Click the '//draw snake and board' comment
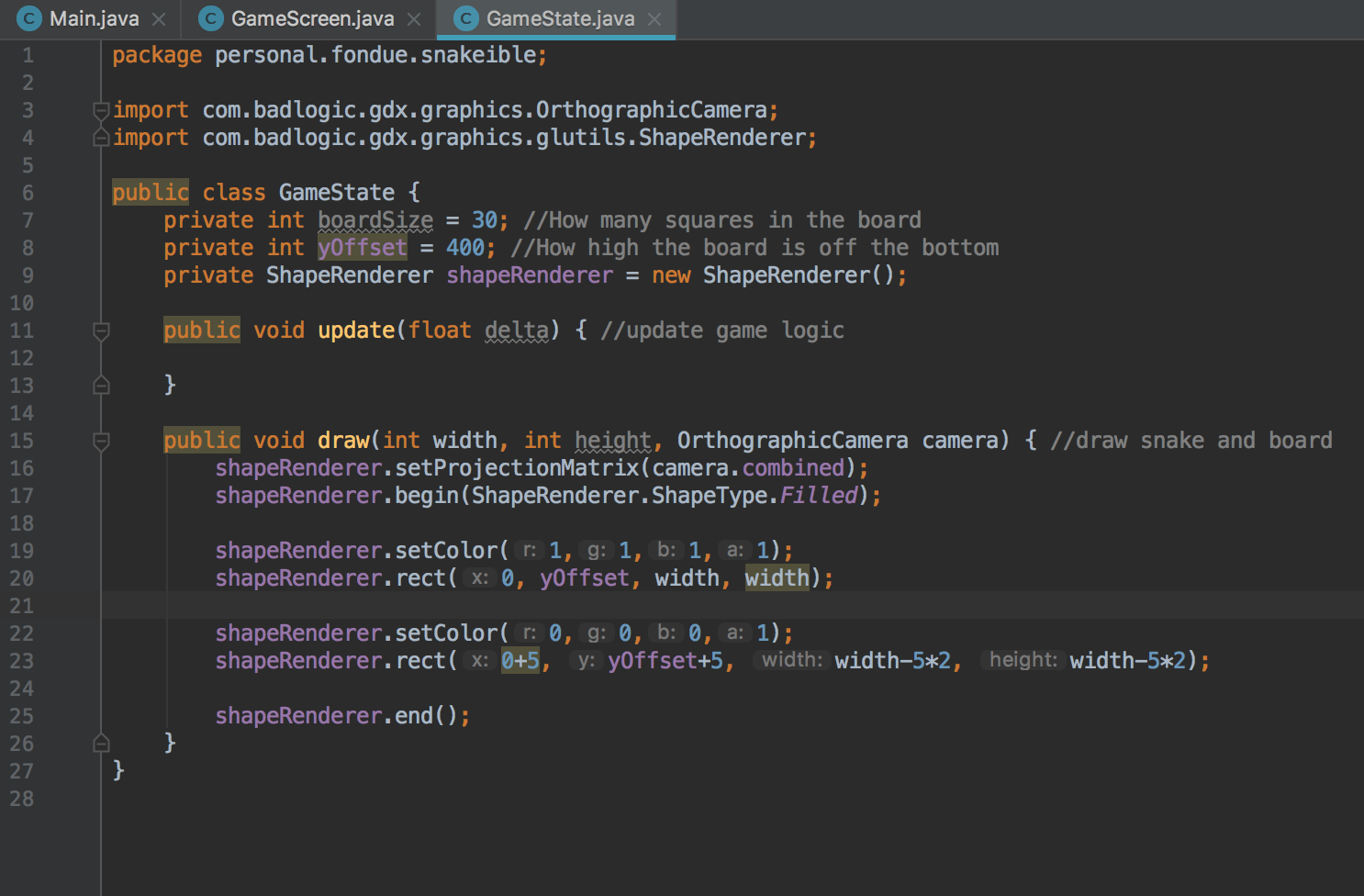 click(1191, 441)
